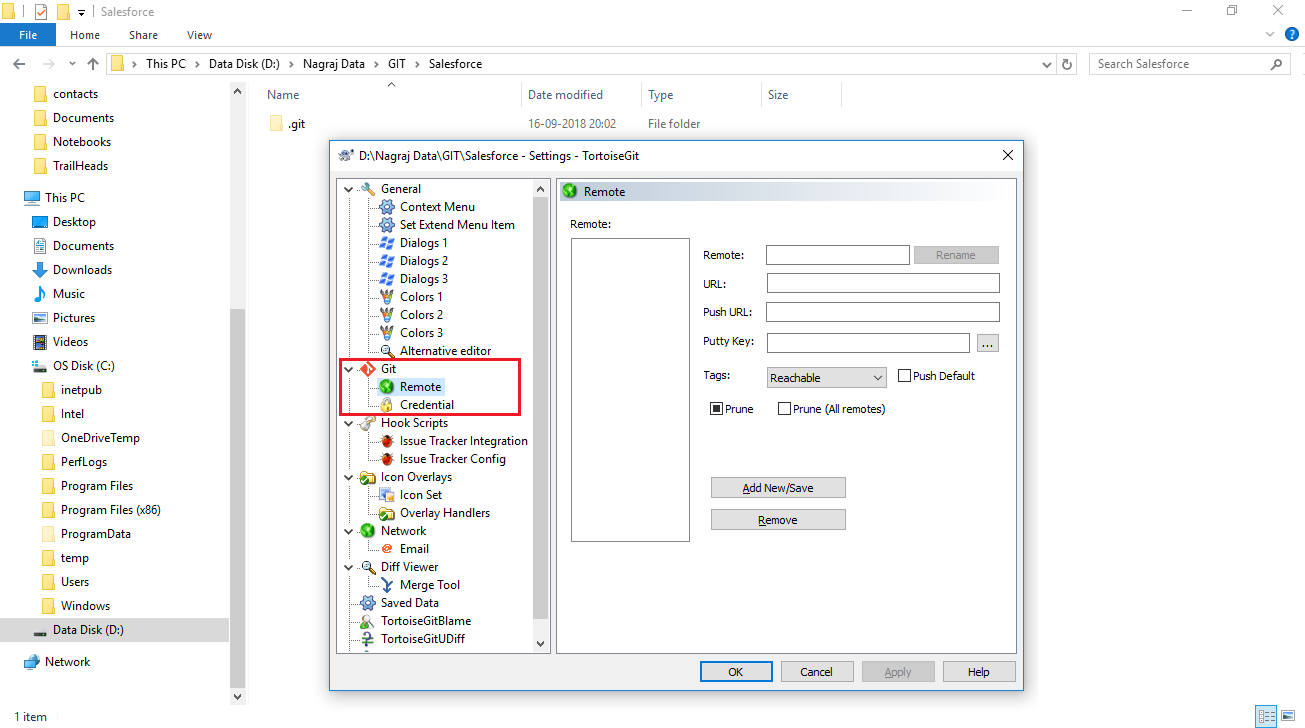Image resolution: width=1305 pixels, height=728 pixels.
Task: Collapse the Network tree node
Action: click(x=348, y=531)
